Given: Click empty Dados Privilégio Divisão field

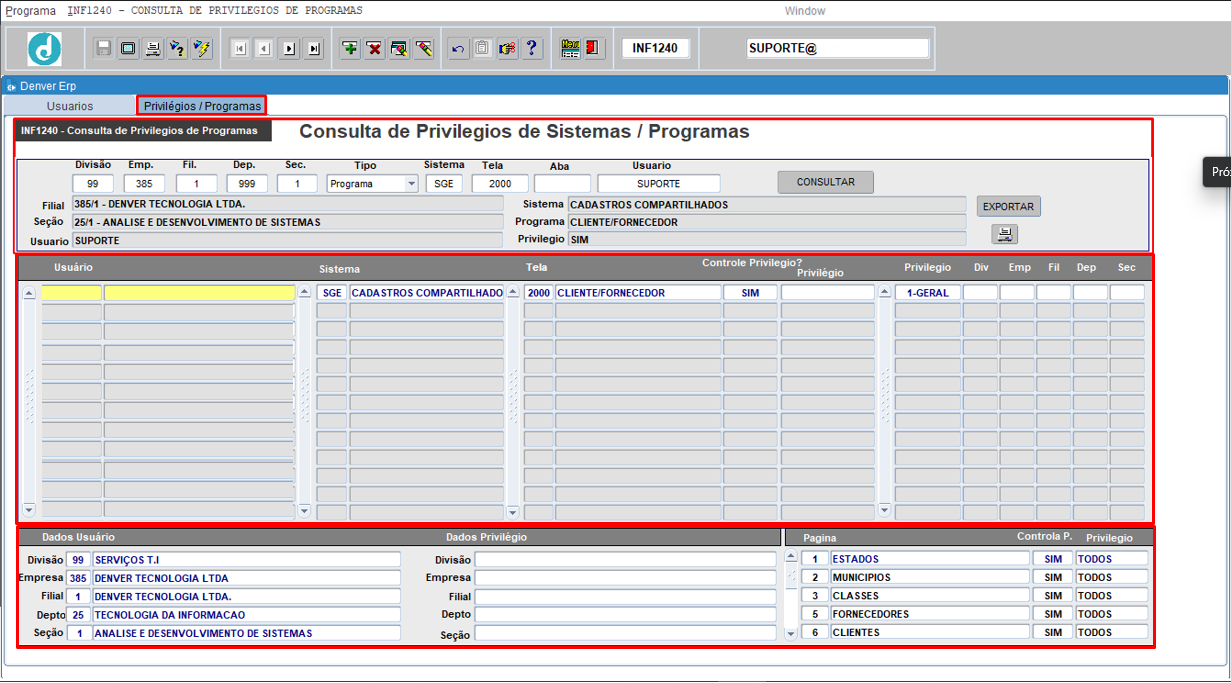Looking at the screenshot, I should [625, 559].
